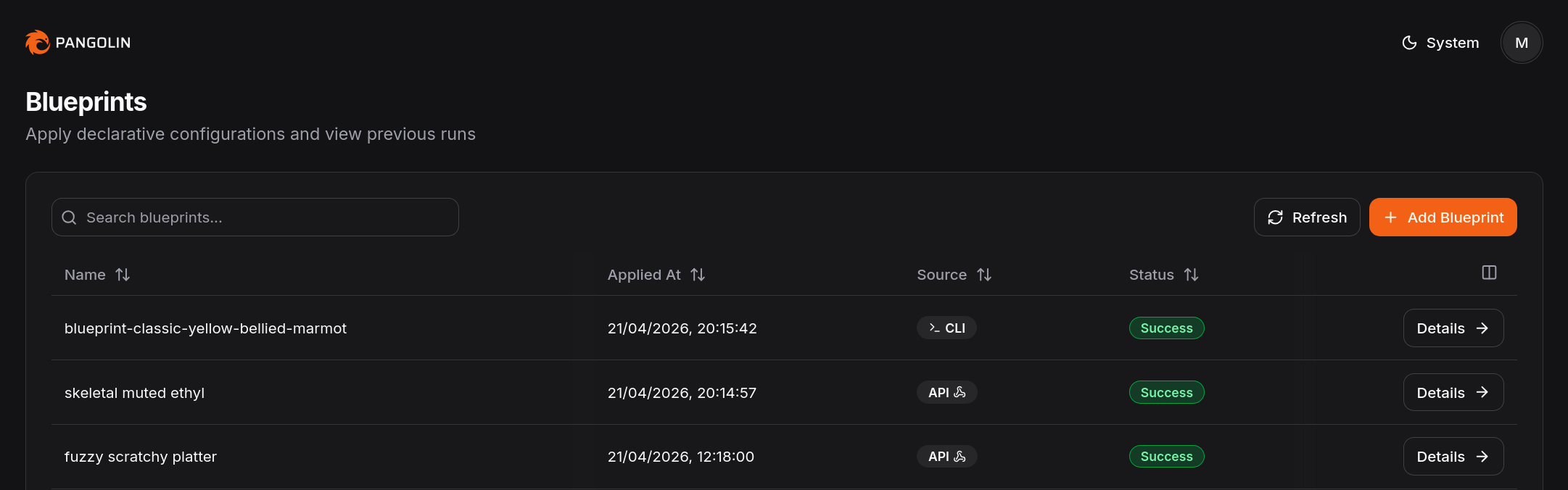Sort by Status column arrows
Screen dimensions: 1568x490
pos(1191,275)
